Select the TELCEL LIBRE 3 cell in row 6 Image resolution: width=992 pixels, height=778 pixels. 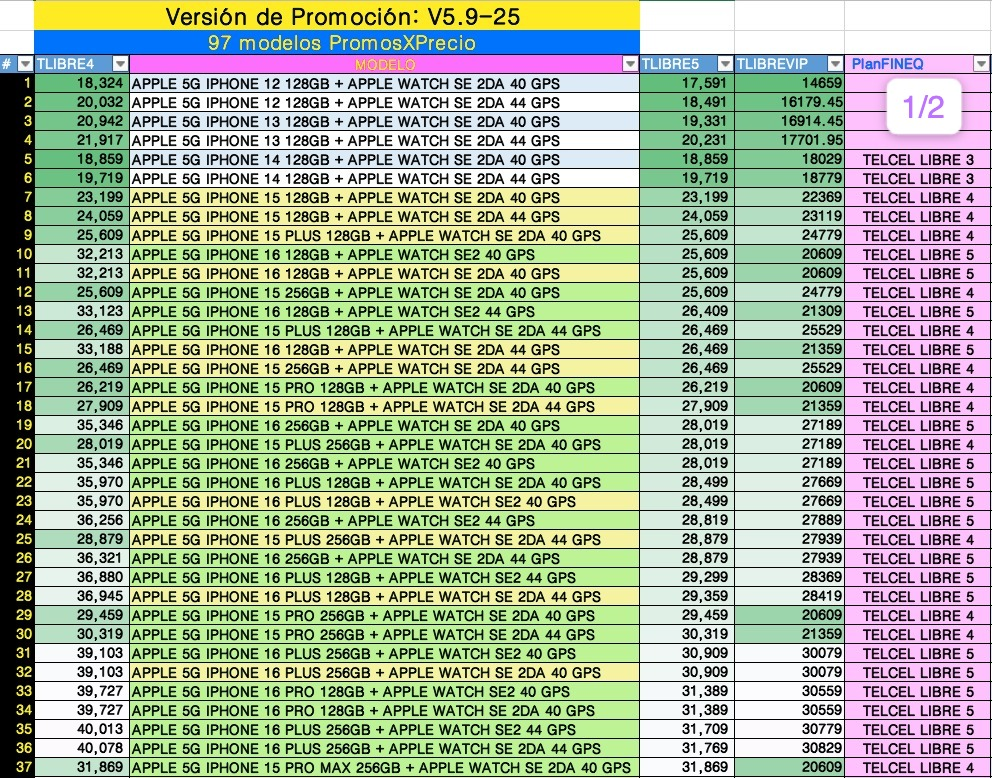[918, 178]
